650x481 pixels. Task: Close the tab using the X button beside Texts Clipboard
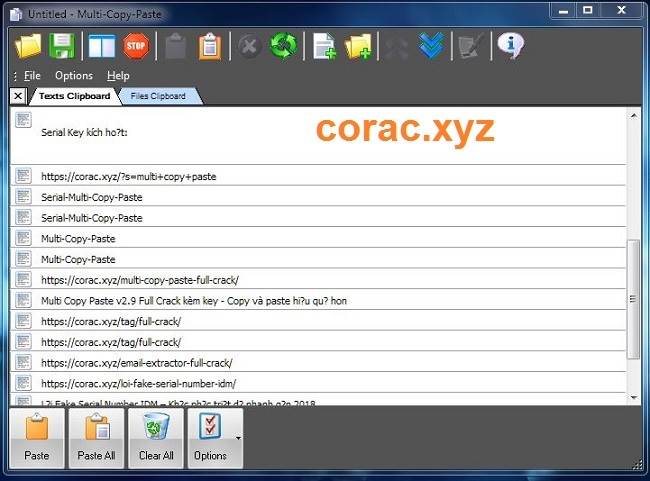tap(18, 96)
